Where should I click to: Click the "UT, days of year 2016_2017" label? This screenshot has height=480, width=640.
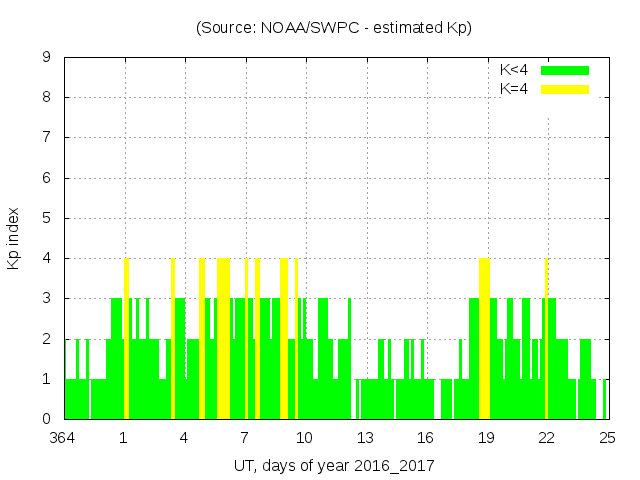[x=334, y=466]
